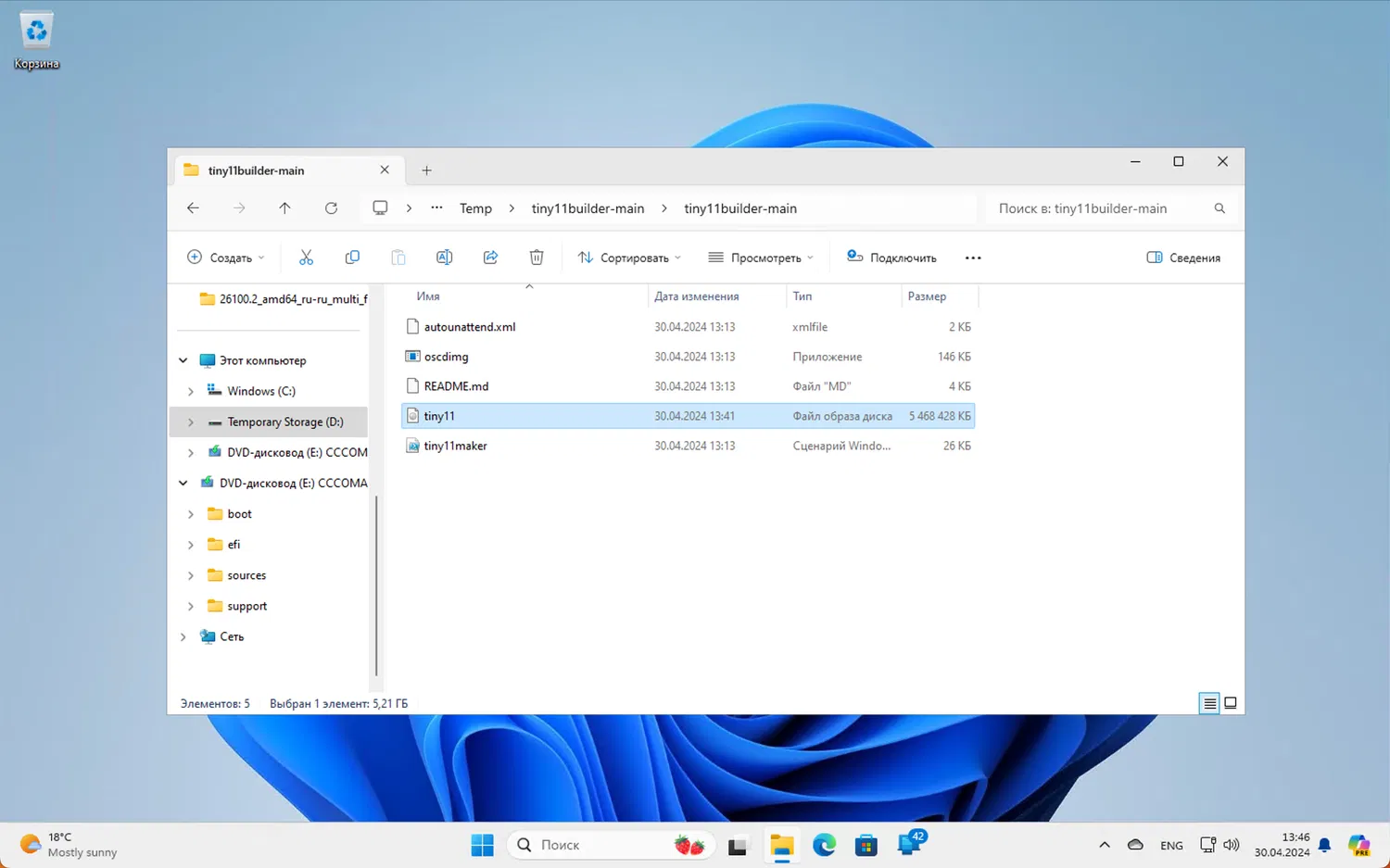Go up one folder level arrow
Viewport: 1390px width, 868px height.
284,208
